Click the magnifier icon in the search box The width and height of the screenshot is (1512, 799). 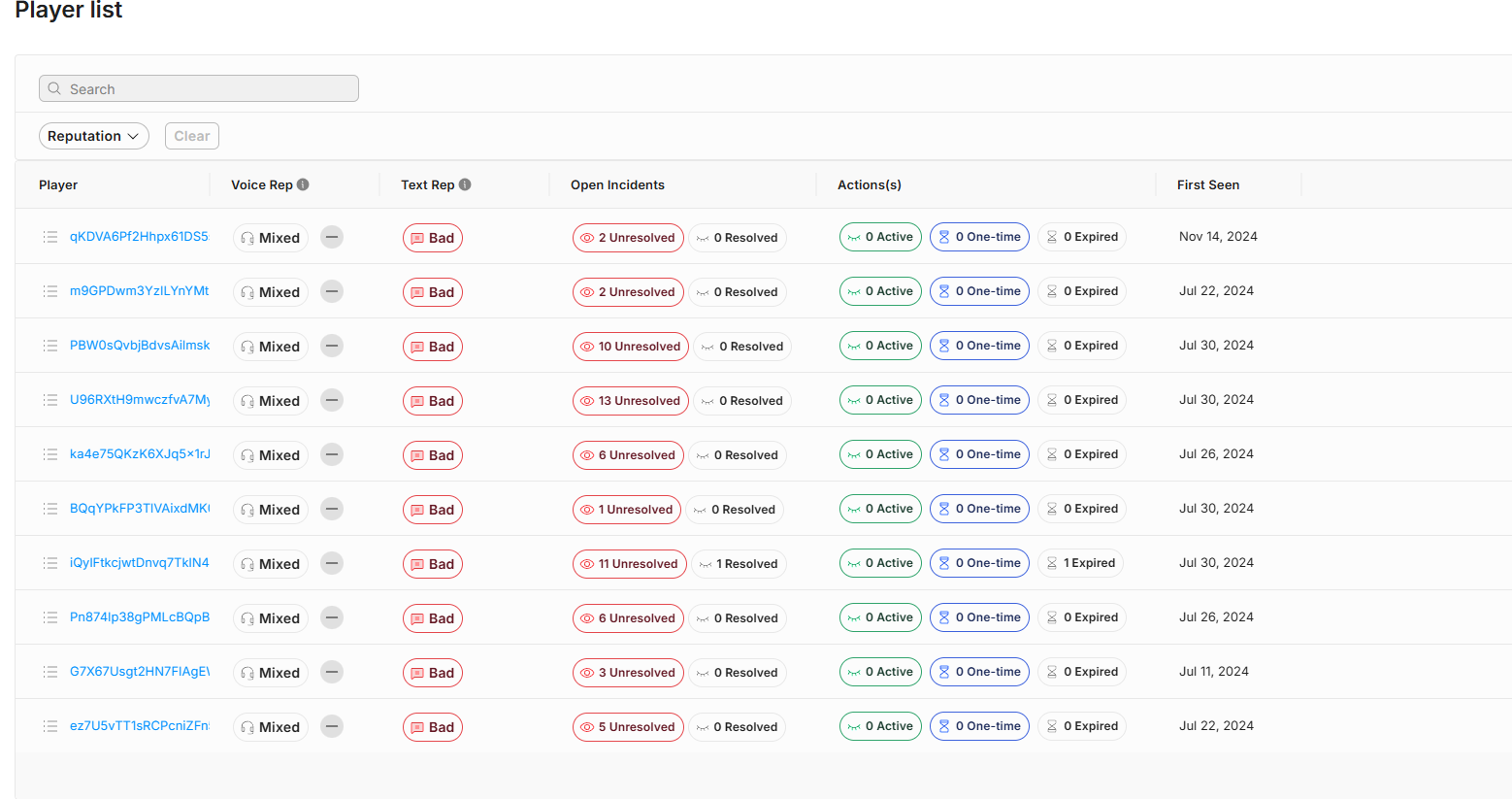pos(54,88)
